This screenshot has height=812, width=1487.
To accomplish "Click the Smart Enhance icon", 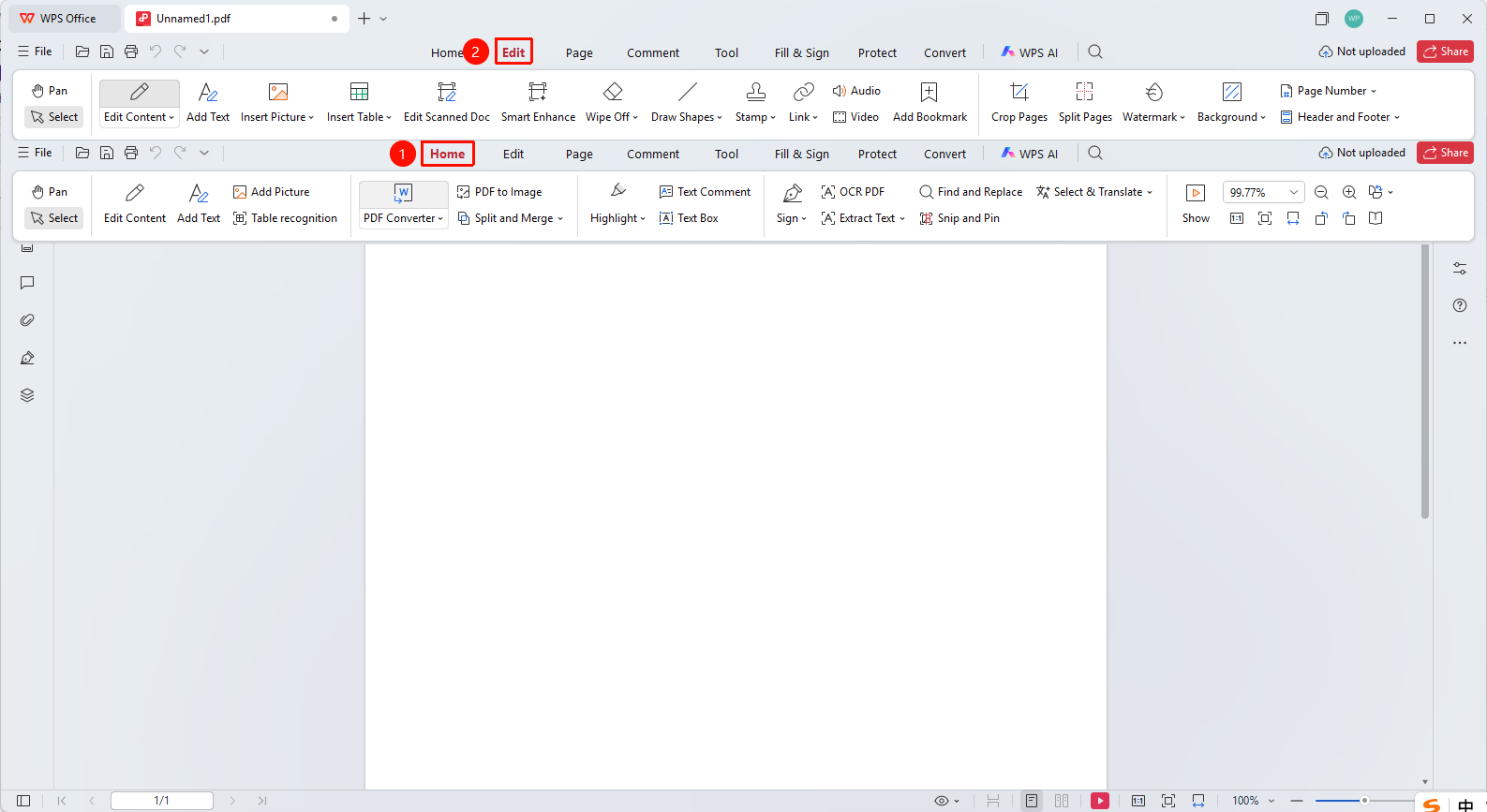I will point(538,92).
